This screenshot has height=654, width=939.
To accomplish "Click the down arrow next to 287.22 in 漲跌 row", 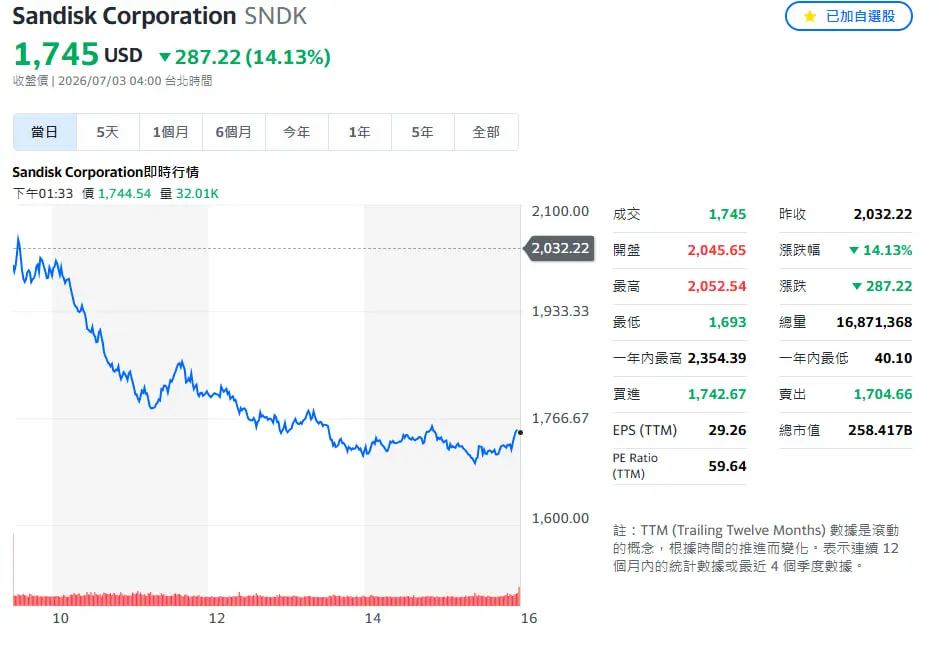I will [857, 286].
